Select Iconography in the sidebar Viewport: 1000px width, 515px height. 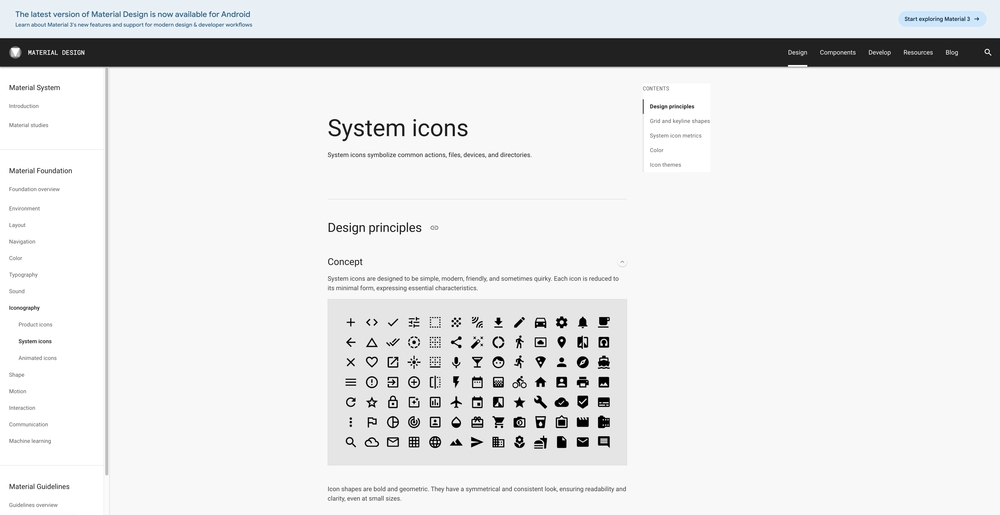(24, 308)
